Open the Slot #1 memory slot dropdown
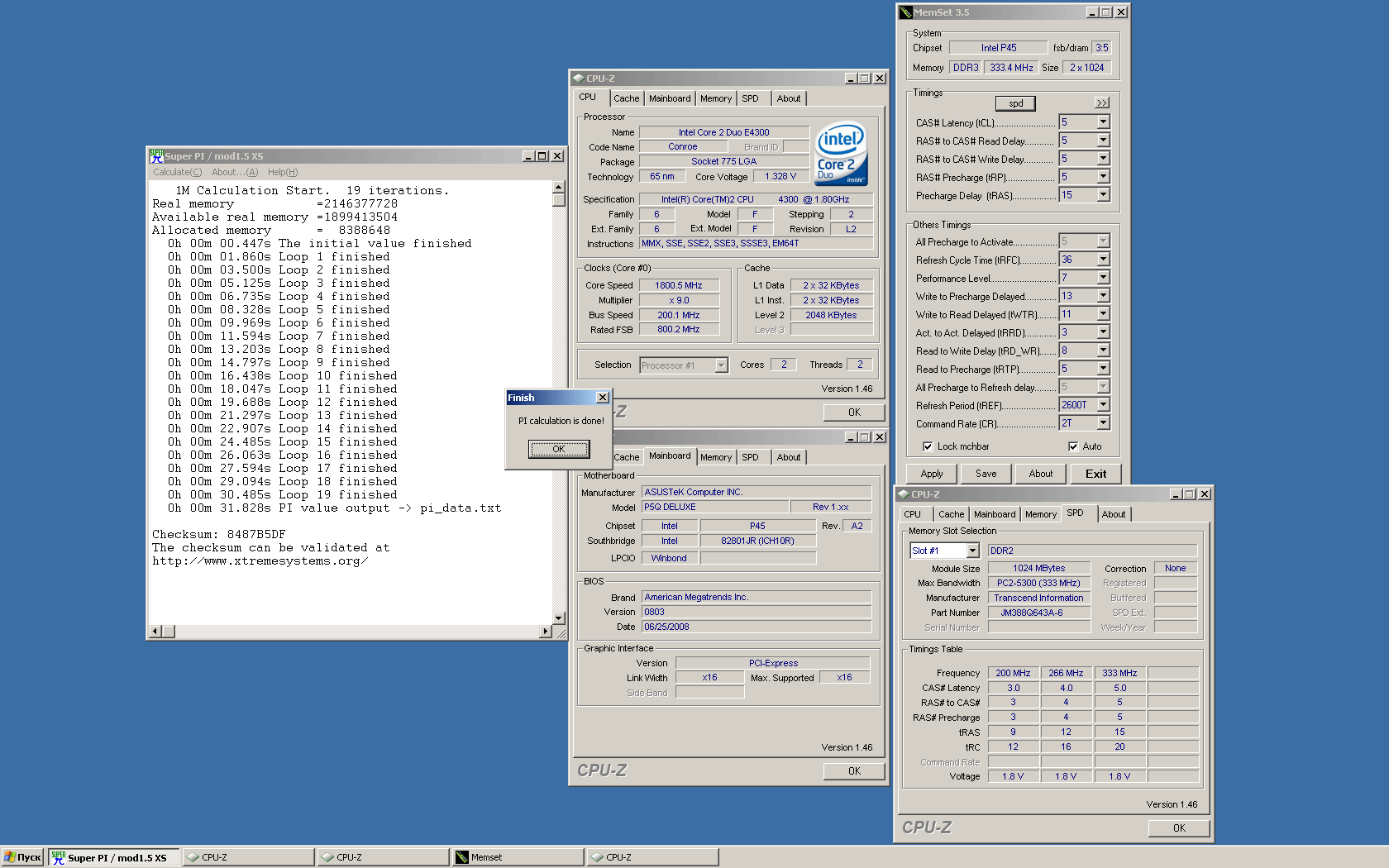This screenshot has width=1389, height=868. coord(972,551)
